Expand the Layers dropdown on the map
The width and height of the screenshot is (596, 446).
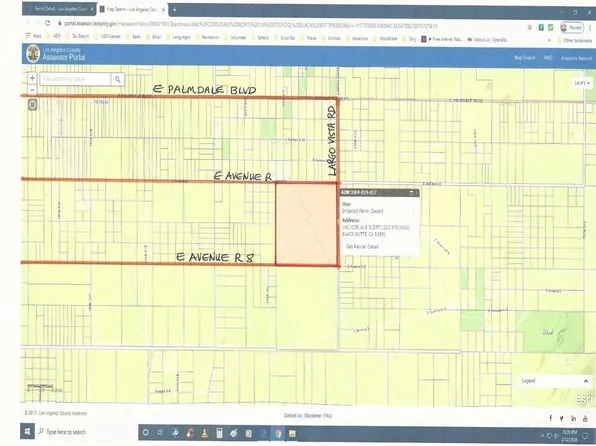582,83
